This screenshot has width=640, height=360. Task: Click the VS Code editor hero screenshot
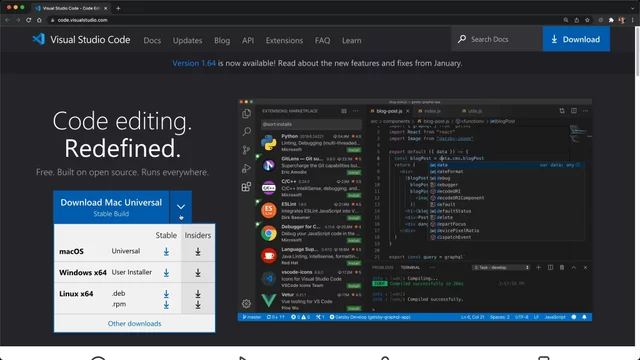click(415, 210)
